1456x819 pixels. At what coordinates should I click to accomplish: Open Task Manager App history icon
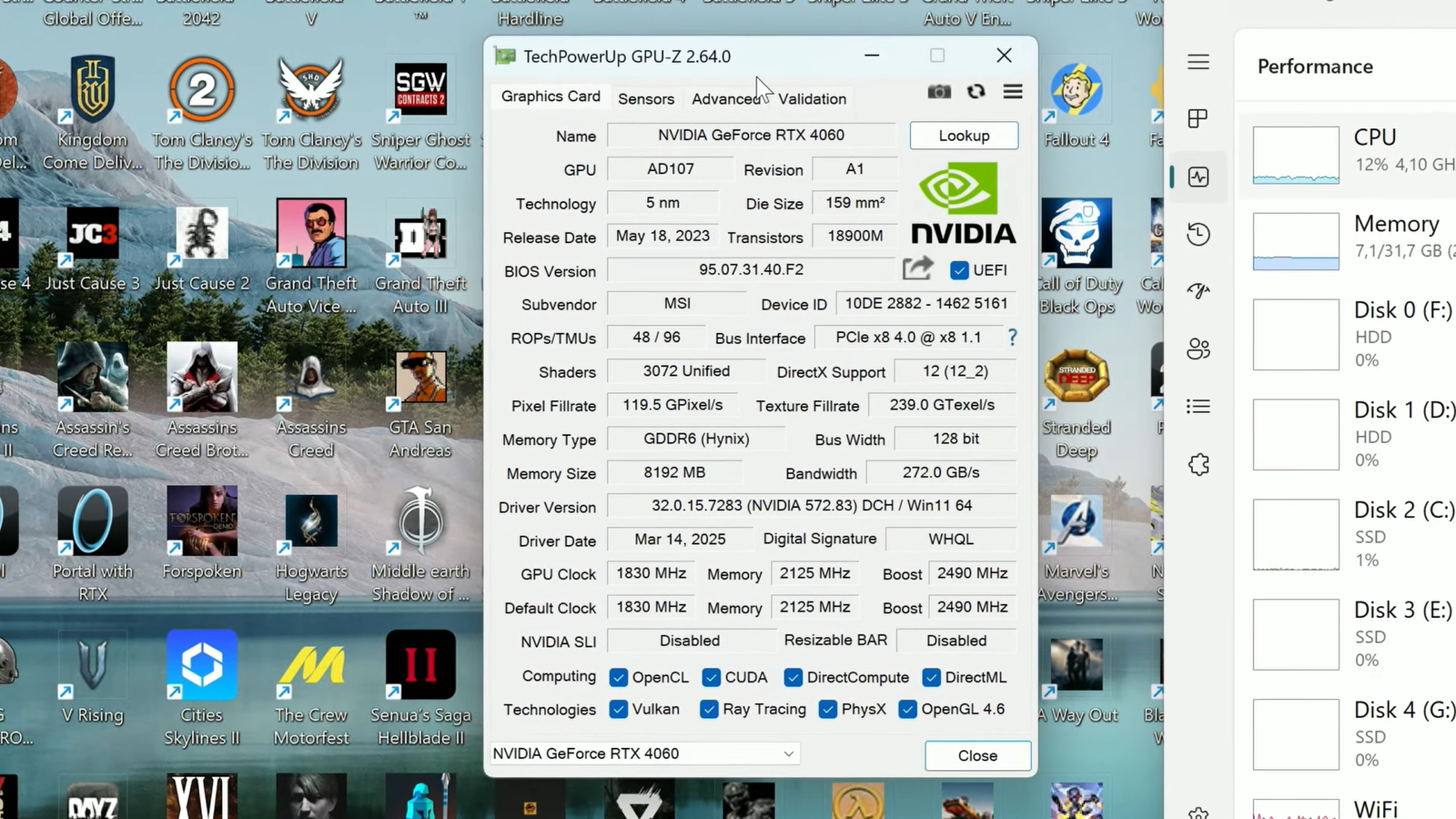(1198, 234)
